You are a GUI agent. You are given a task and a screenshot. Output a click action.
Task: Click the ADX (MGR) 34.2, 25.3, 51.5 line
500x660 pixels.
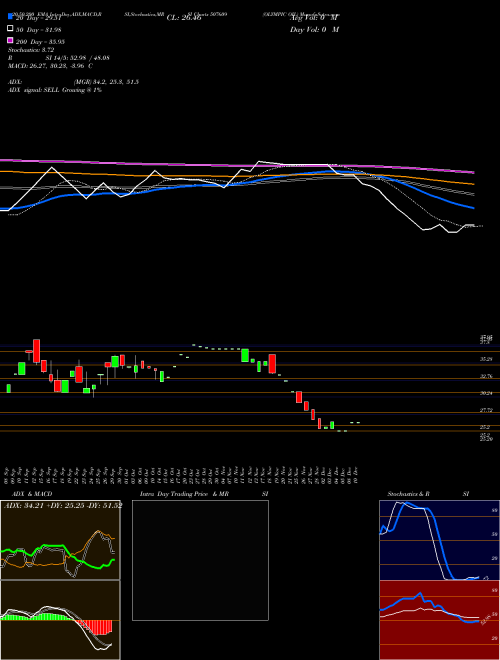click(74, 82)
